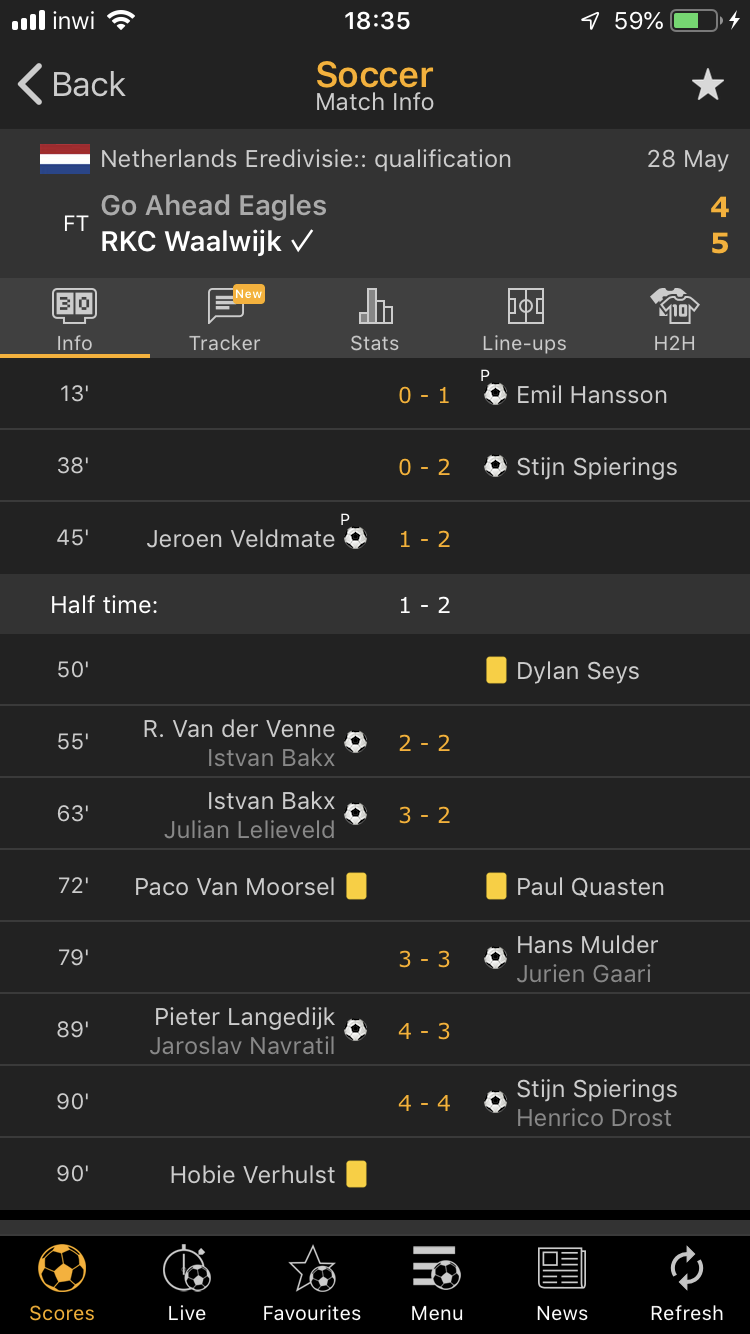750x1334 pixels.
Task: Toggle the favourite star for this match
Action: pyautogui.click(x=707, y=85)
